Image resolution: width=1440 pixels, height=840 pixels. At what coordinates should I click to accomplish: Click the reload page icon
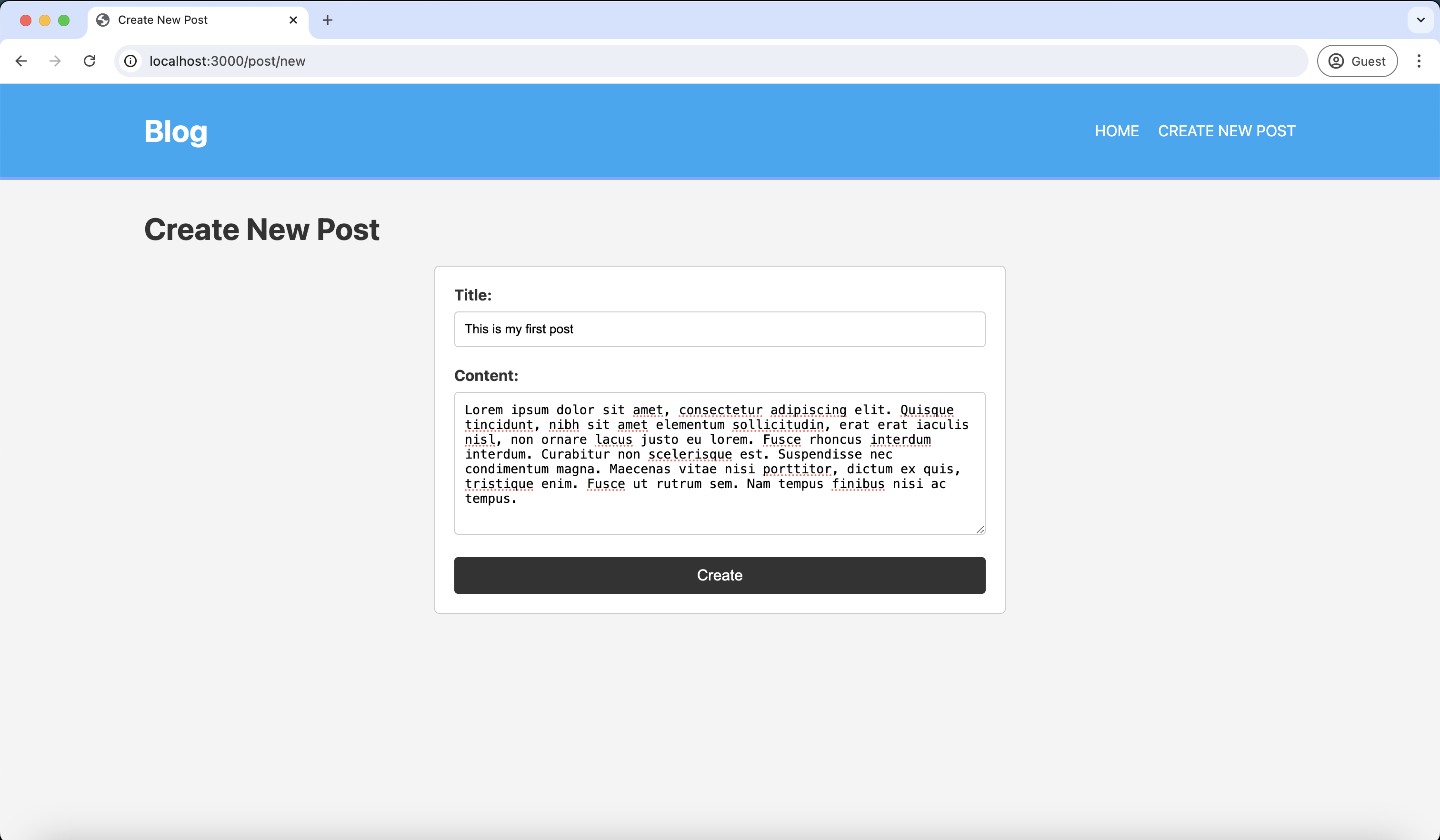[90, 61]
